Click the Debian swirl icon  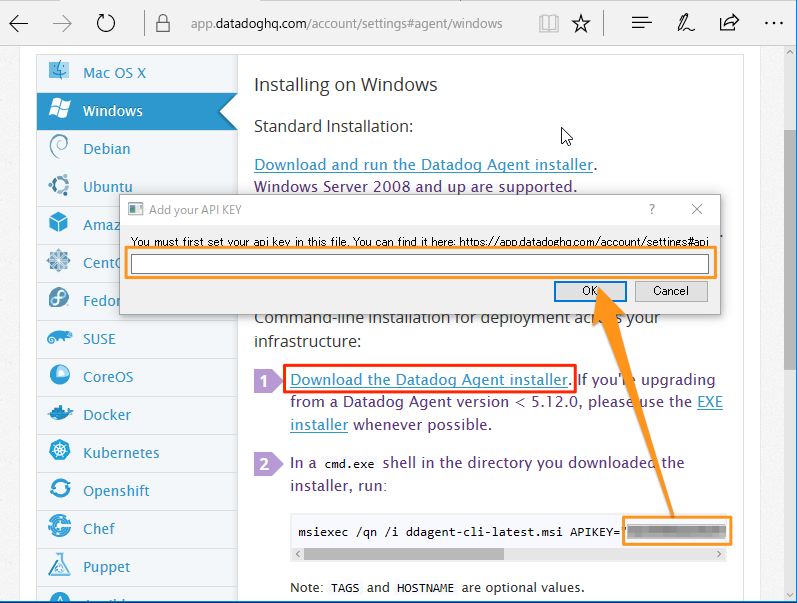(x=59, y=146)
